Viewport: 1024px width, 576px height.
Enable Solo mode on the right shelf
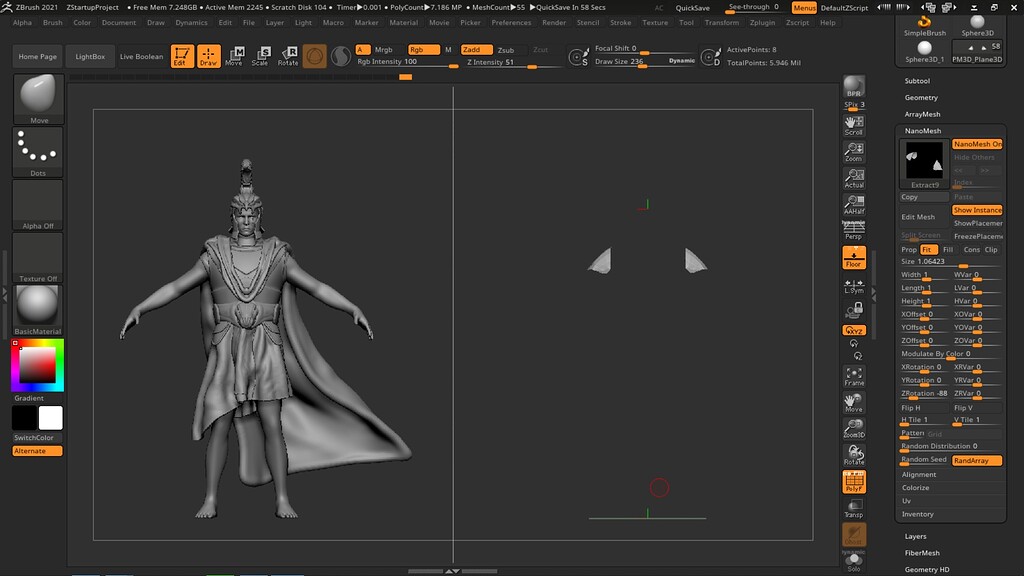[x=854, y=563]
